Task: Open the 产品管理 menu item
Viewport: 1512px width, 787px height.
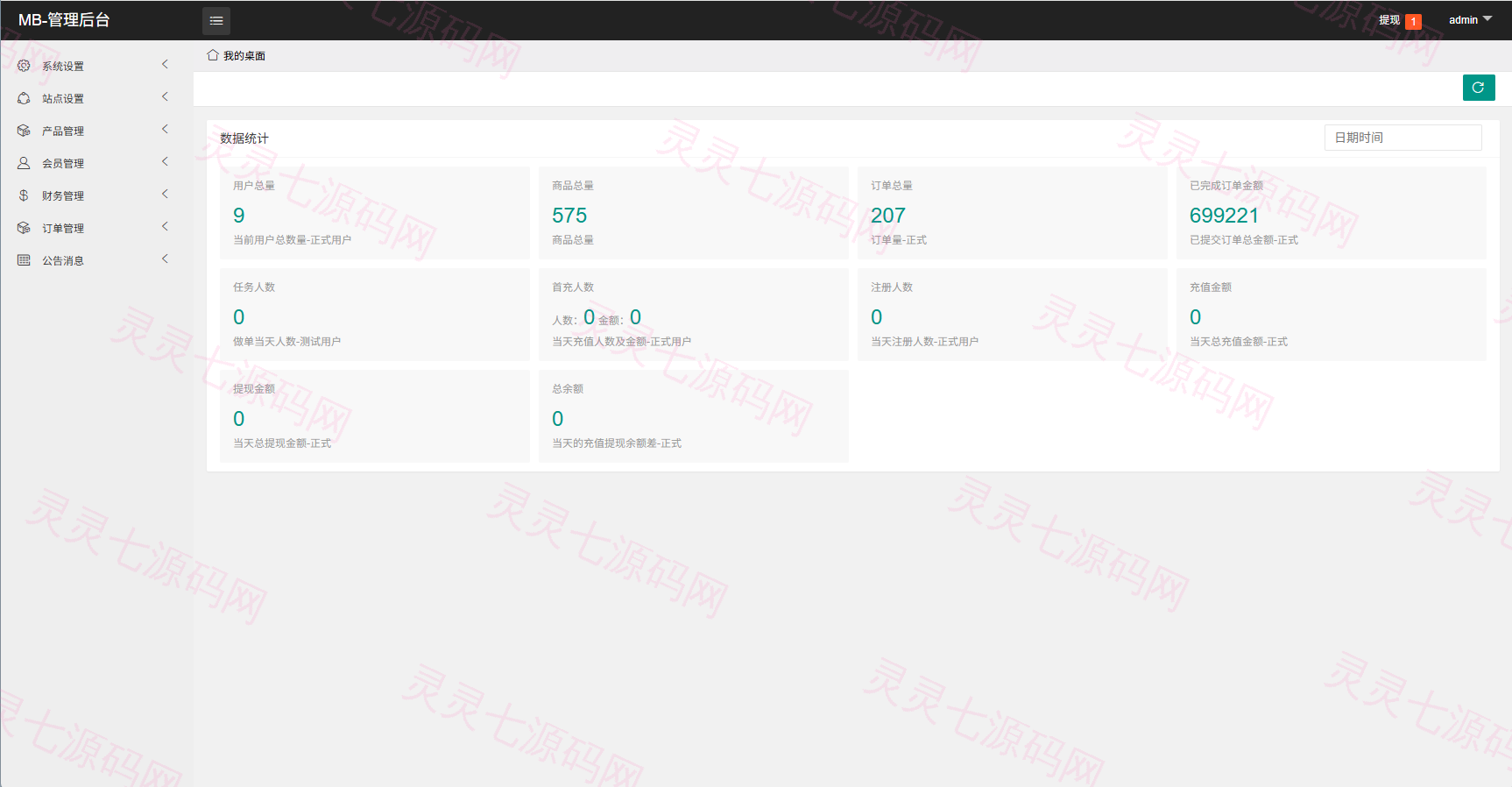Action: (x=96, y=131)
